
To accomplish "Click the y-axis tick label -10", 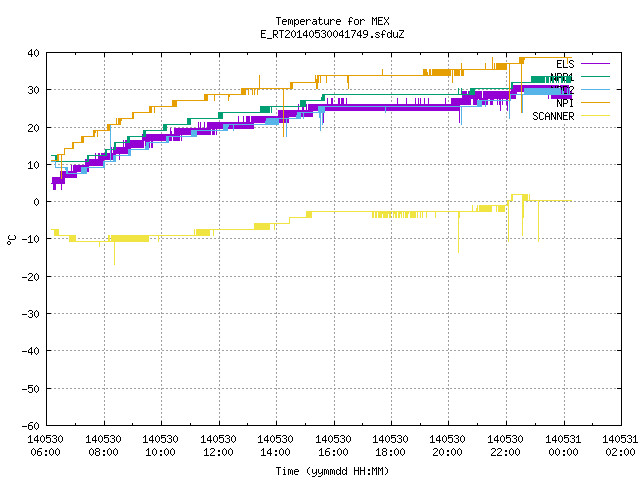I will (31, 239).
